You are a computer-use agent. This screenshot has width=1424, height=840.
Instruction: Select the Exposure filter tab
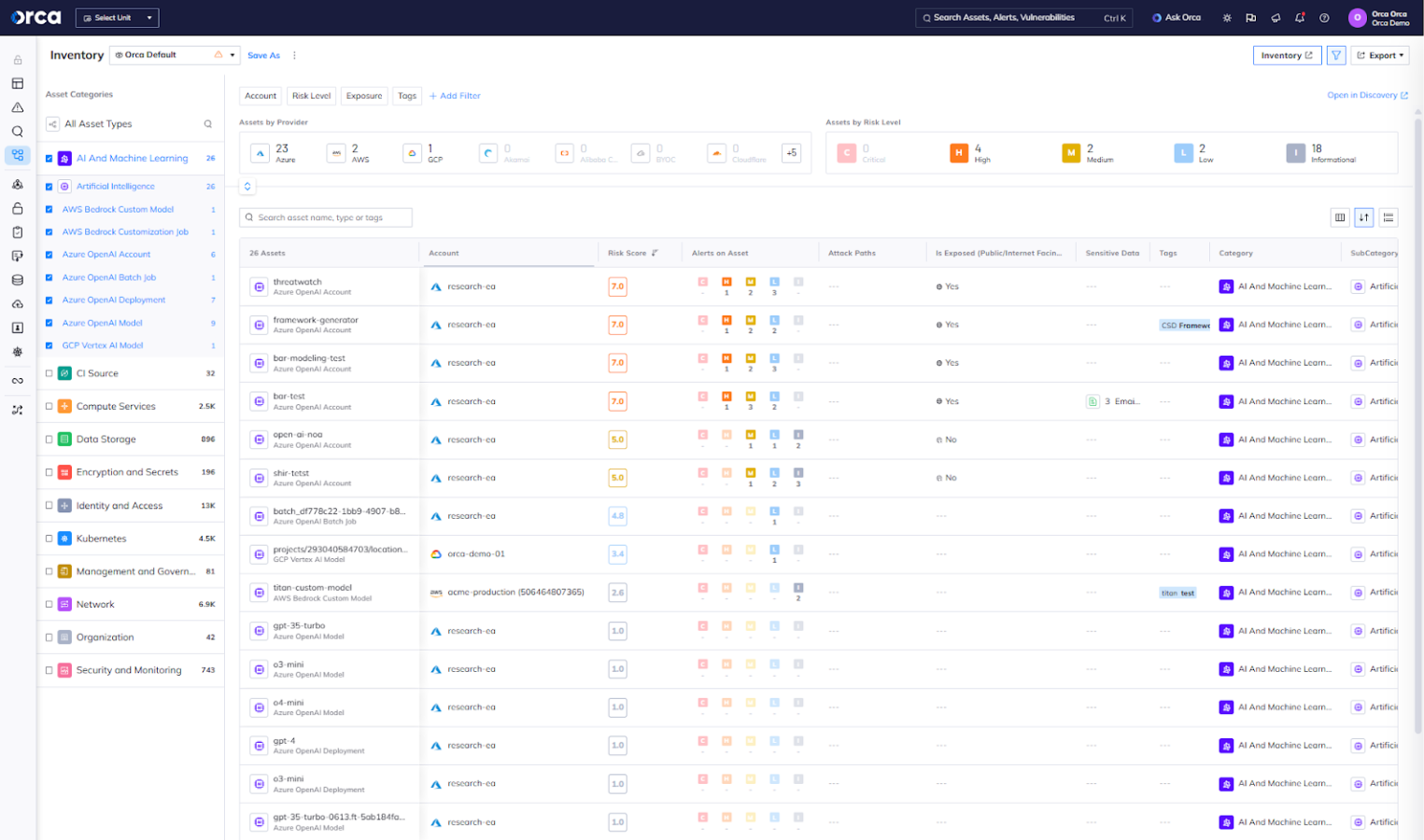tap(364, 96)
